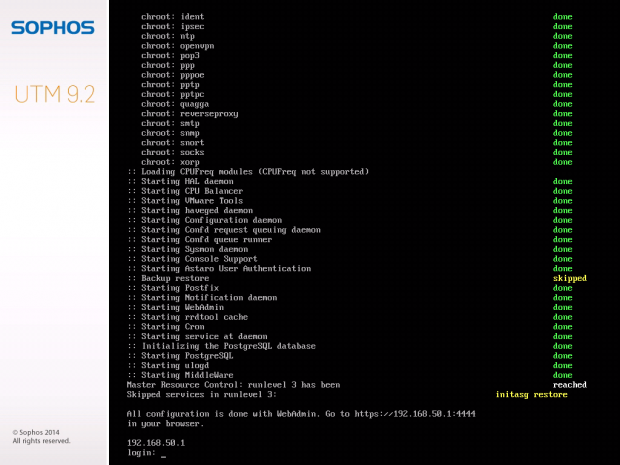Click 'Starting service at daemon' line
Viewport: 620px width, 465px height.
tap(197, 336)
